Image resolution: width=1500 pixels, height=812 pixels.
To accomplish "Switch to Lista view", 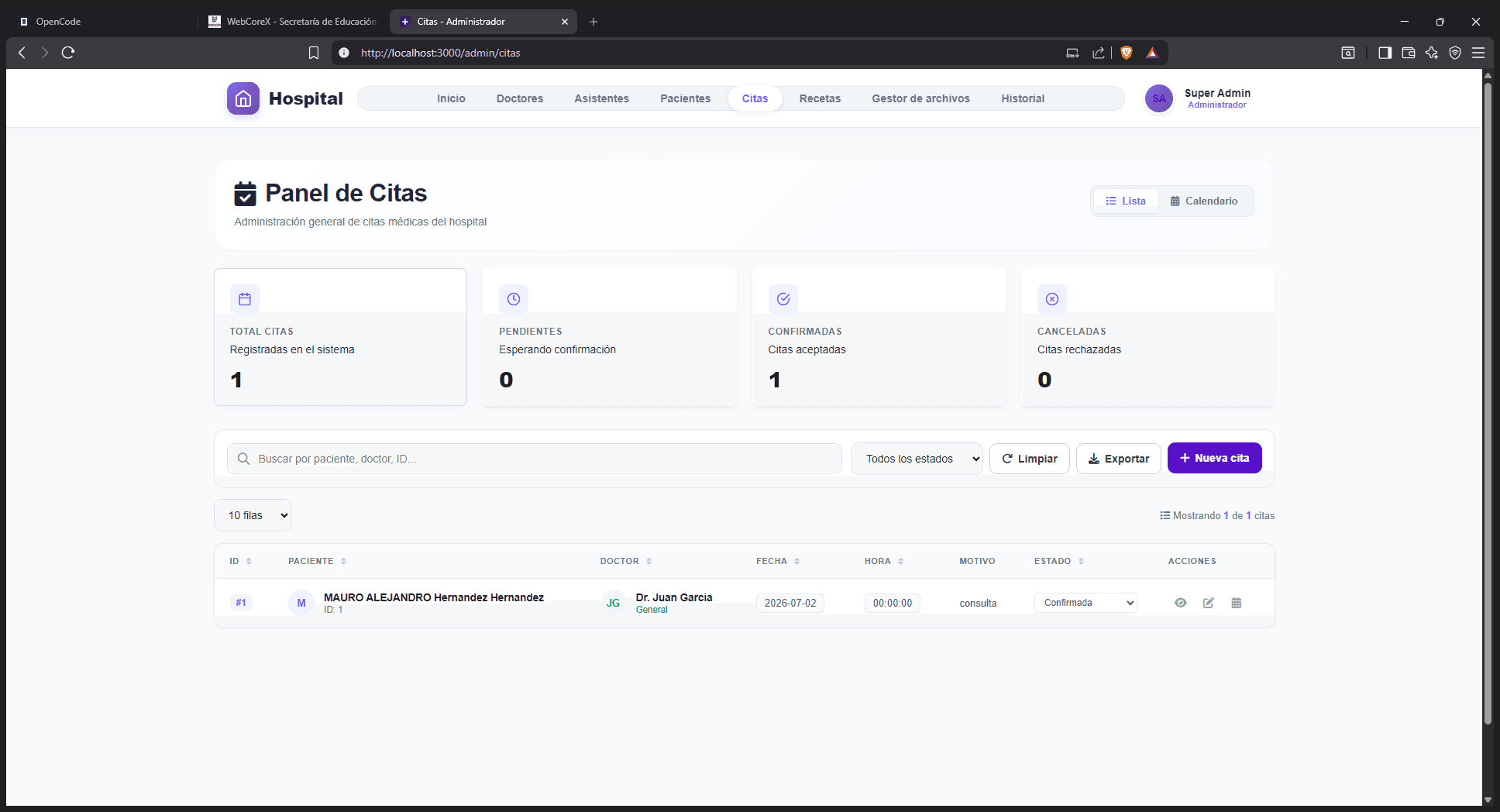I will pos(1126,201).
